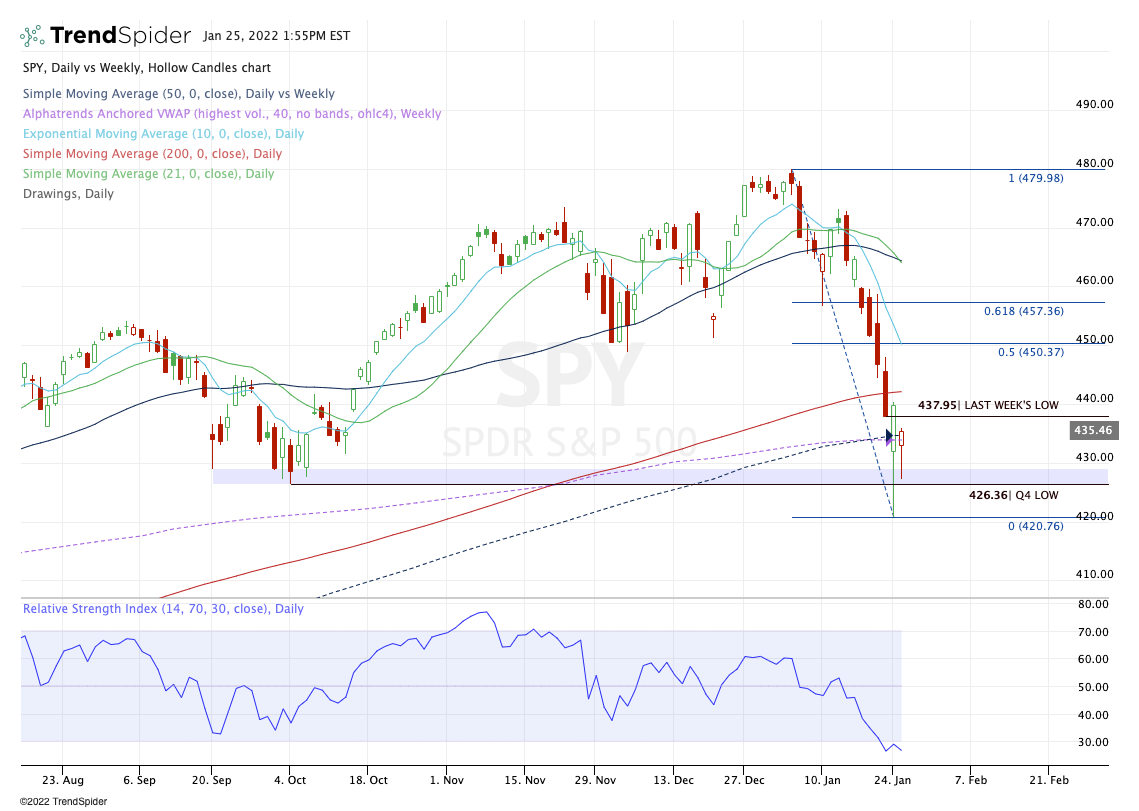This screenshot has width=1139, height=811.
Task: Click the TrendSpider logo
Action: point(105,35)
